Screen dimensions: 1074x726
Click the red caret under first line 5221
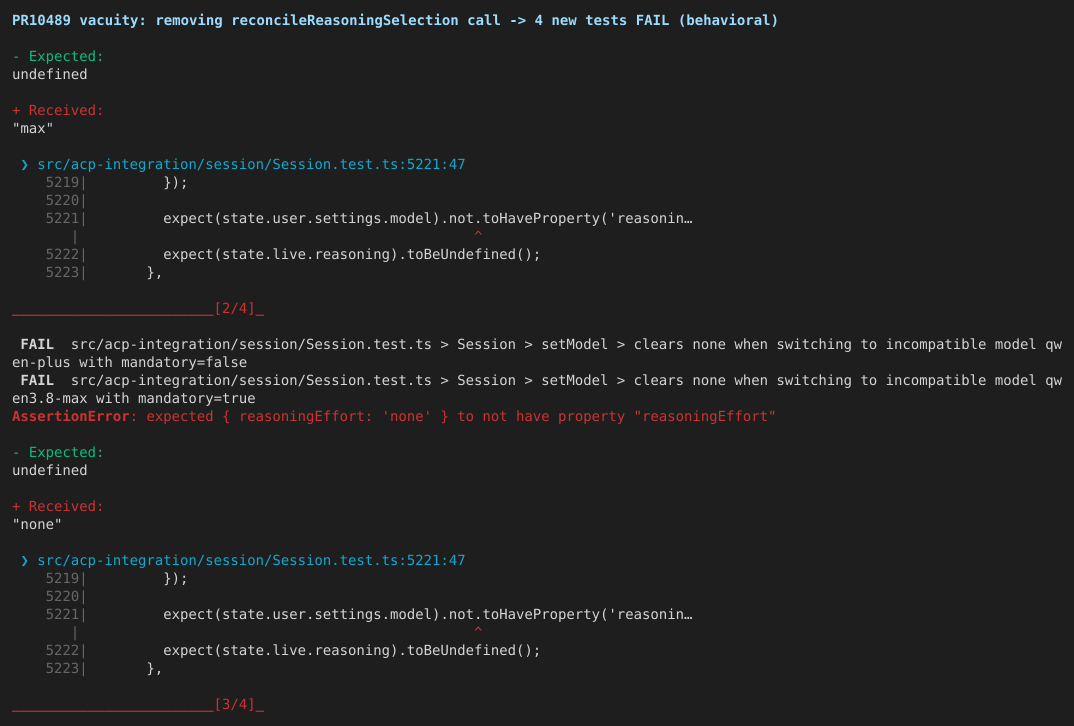coord(478,235)
